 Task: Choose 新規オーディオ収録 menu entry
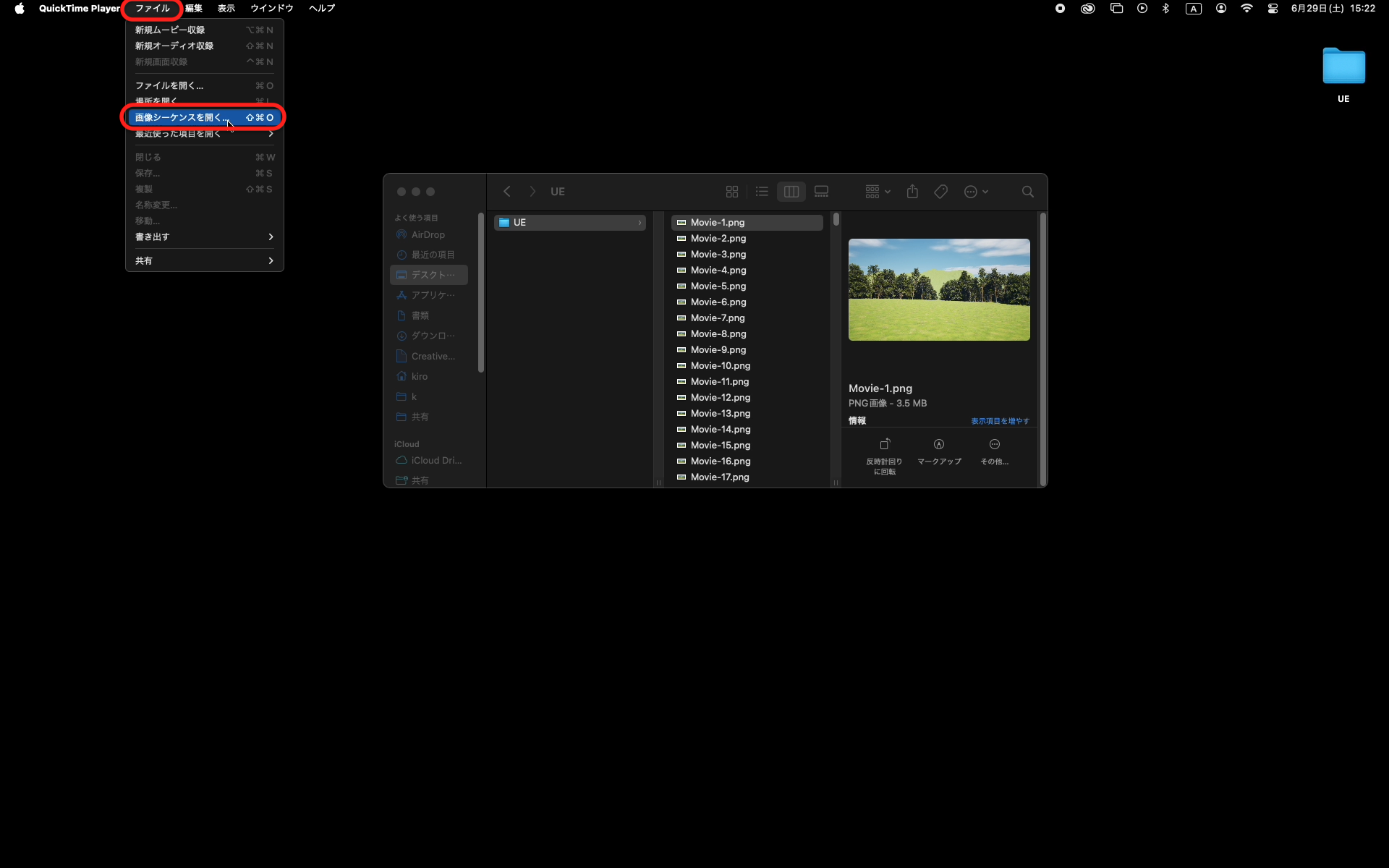pos(204,46)
